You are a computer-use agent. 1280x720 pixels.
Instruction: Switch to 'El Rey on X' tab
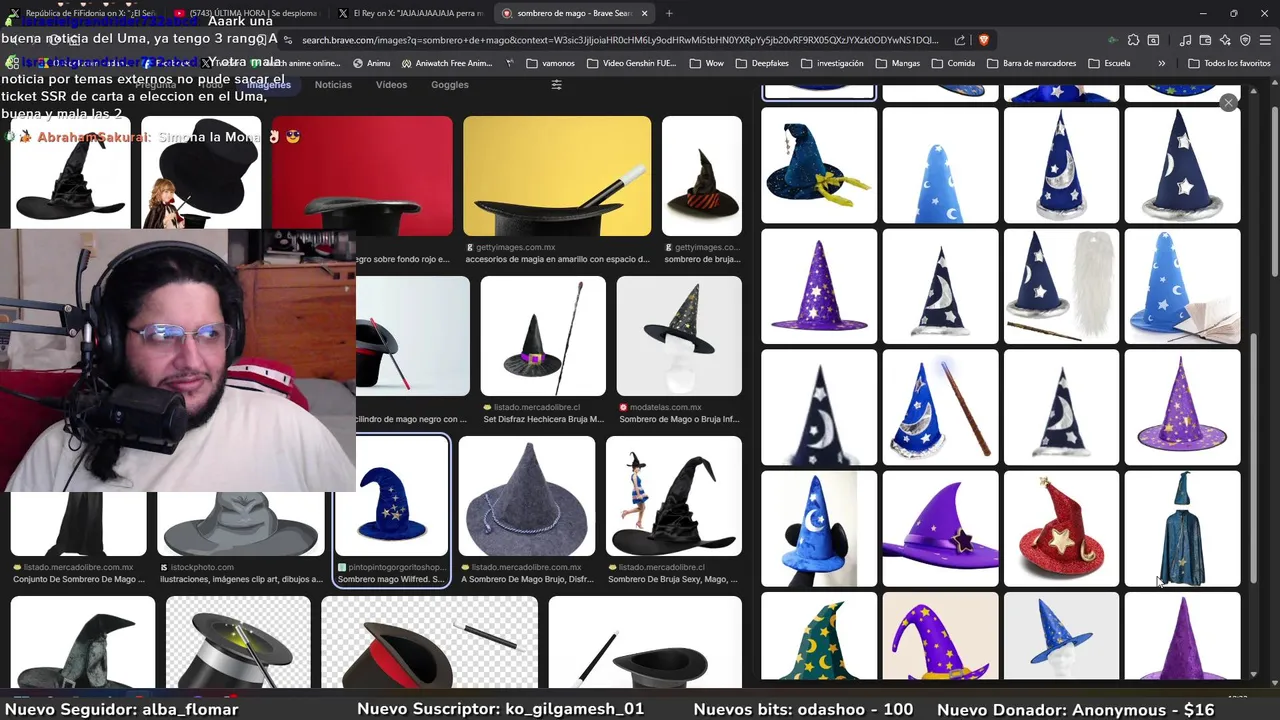point(411,13)
